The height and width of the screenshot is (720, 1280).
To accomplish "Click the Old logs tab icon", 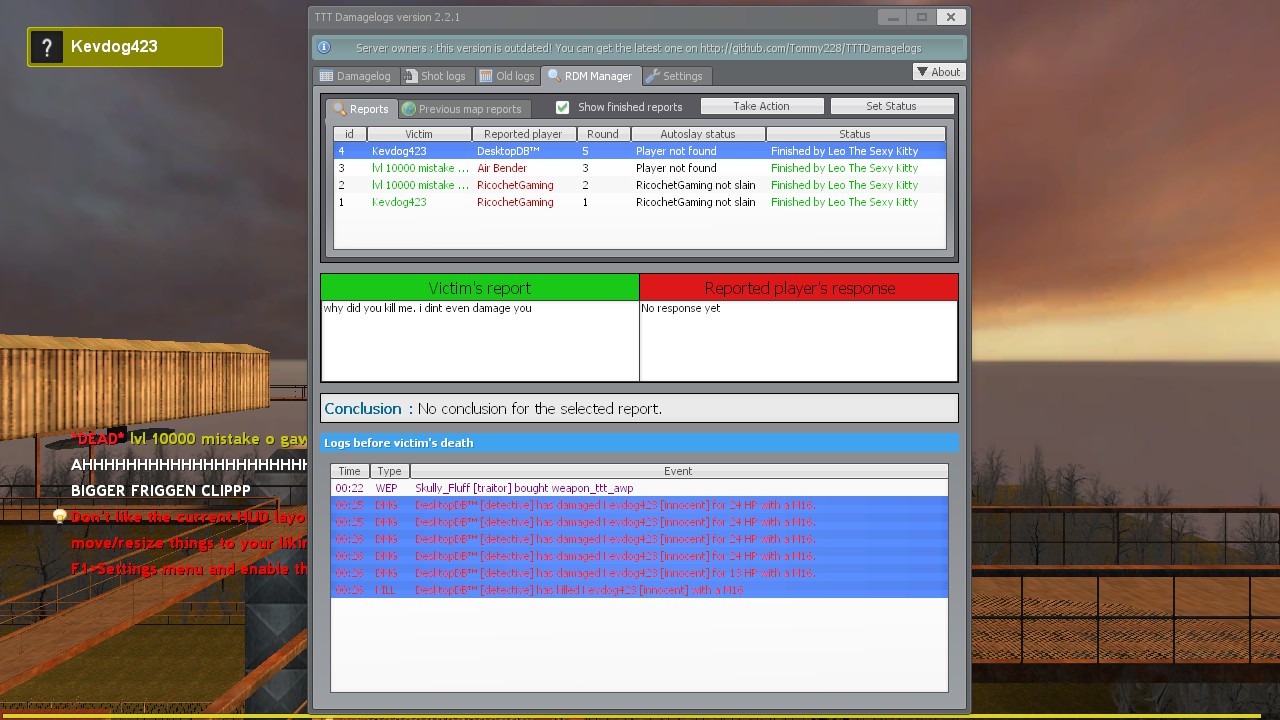I will pyautogui.click(x=486, y=76).
